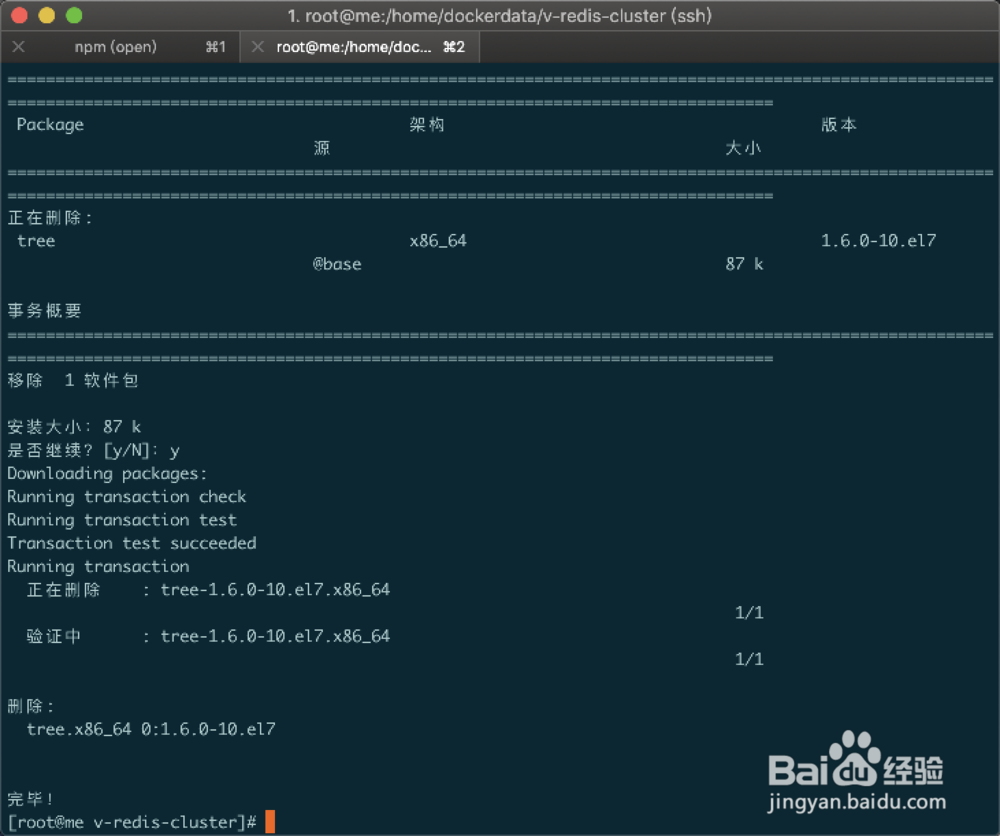Close the npm tab with its X icon
This screenshot has width=1000, height=836.
18,46
